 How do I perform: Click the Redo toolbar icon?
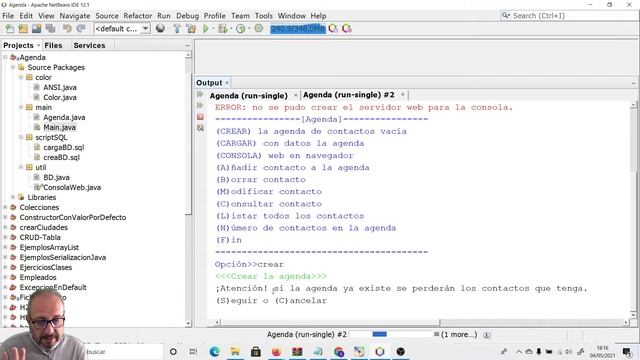coord(81,29)
